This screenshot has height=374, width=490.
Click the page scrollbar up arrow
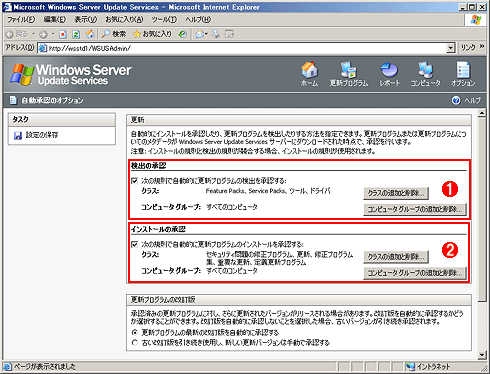pyautogui.click(x=482, y=114)
